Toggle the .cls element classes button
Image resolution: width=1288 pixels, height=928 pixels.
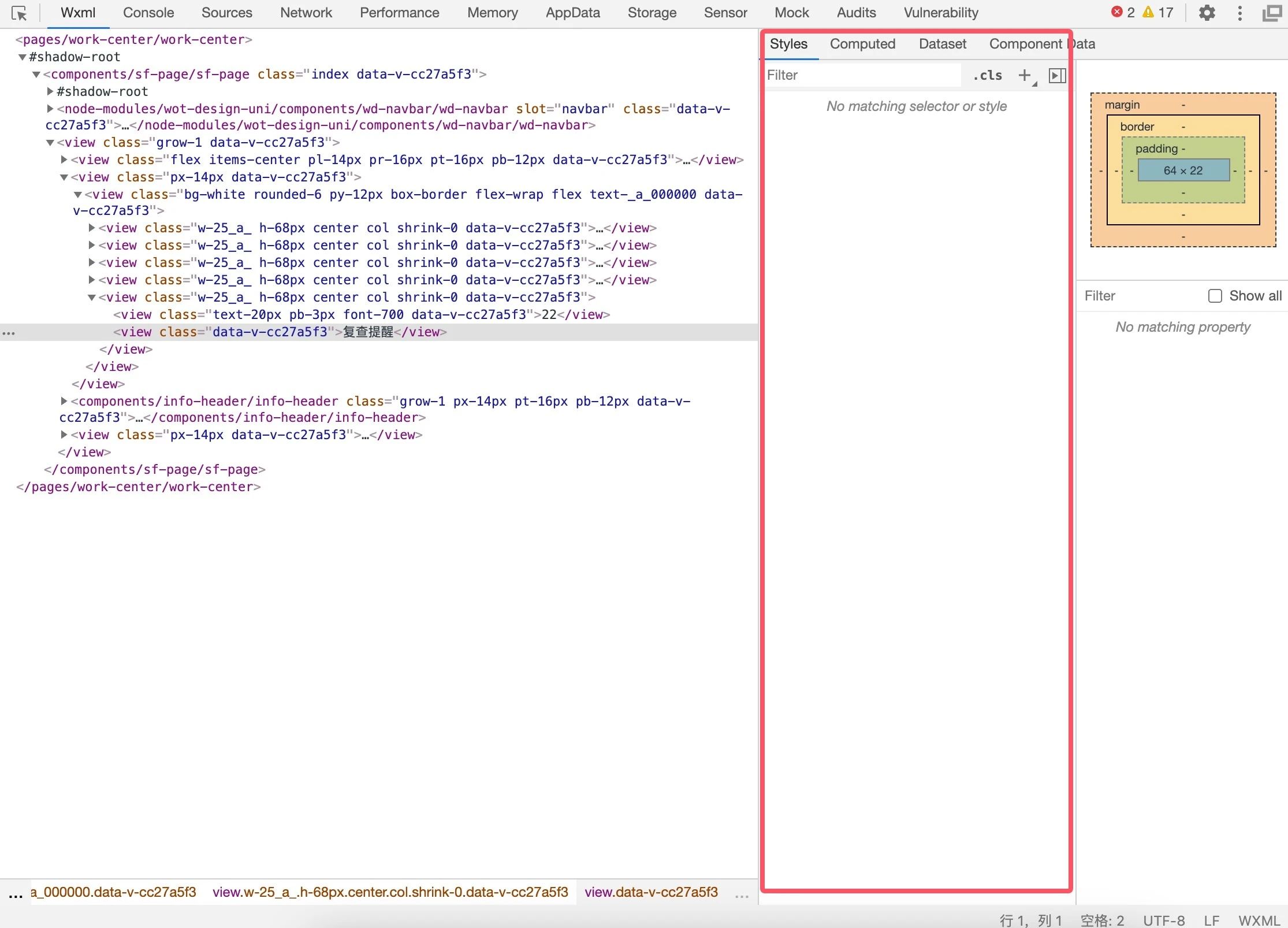[x=988, y=75]
